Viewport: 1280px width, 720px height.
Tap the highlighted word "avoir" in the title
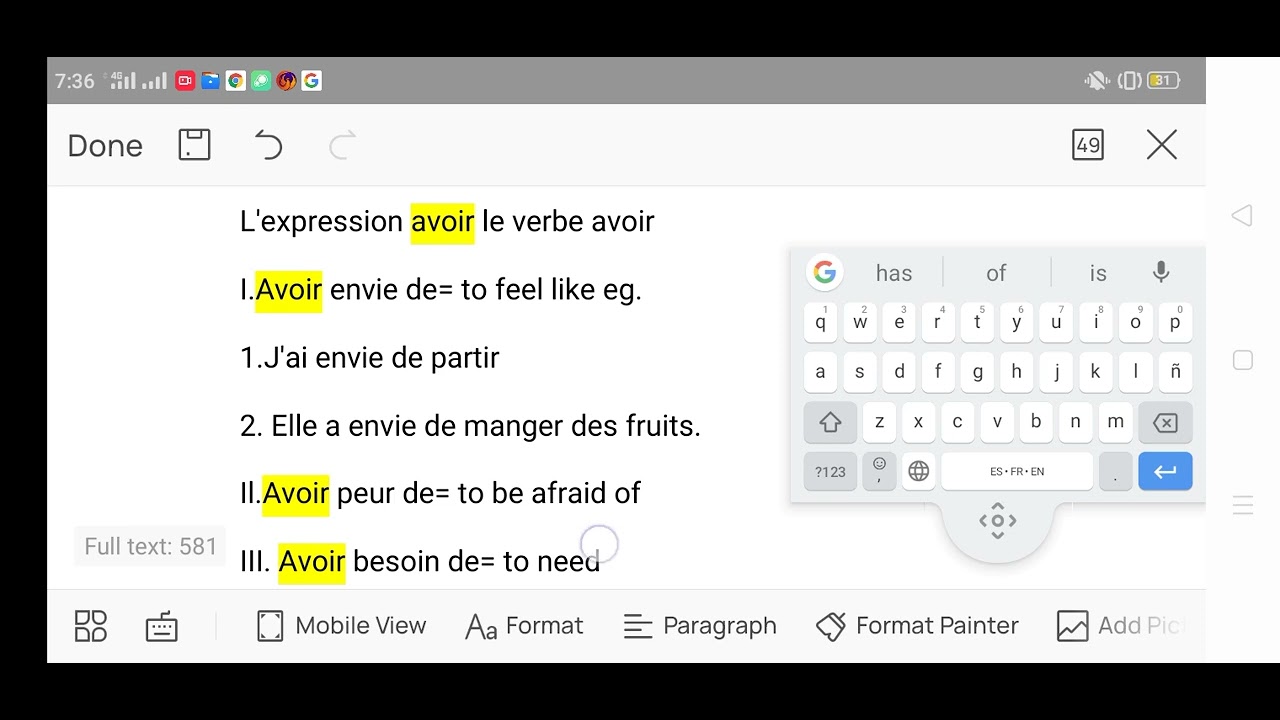pyautogui.click(x=442, y=221)
